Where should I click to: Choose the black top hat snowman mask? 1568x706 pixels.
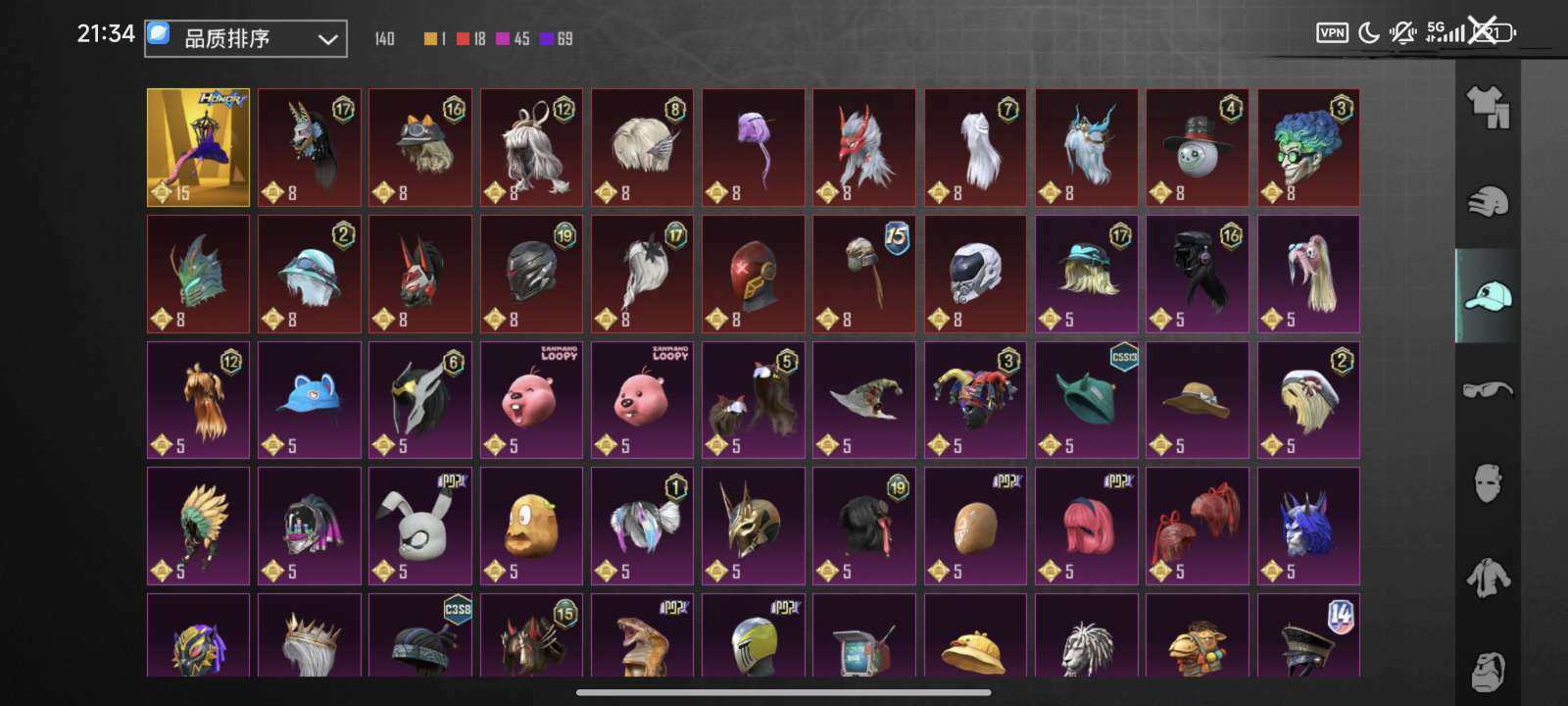[x=1198, y=147]
